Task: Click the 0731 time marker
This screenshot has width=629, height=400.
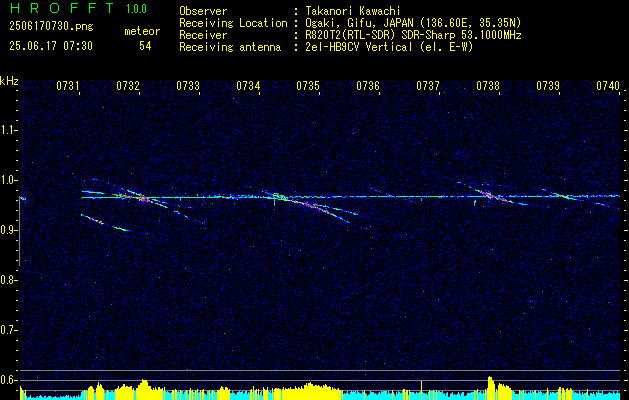Action: click(x=68, y=85)
